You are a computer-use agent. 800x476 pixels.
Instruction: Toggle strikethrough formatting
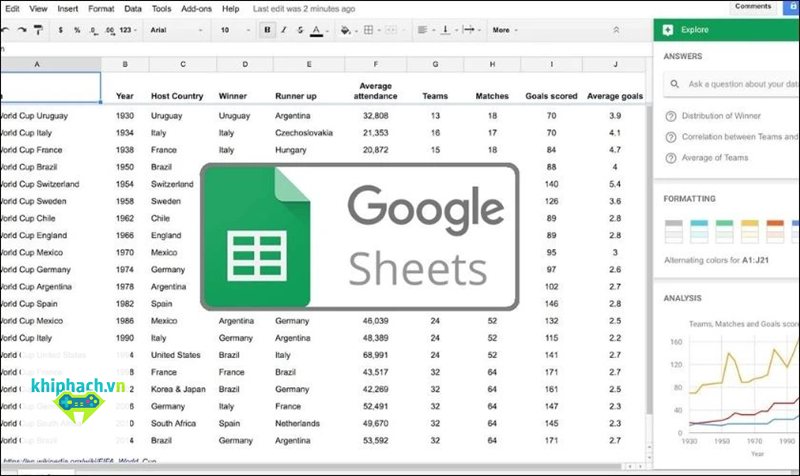pyautogui.click(x=300, y=30)
